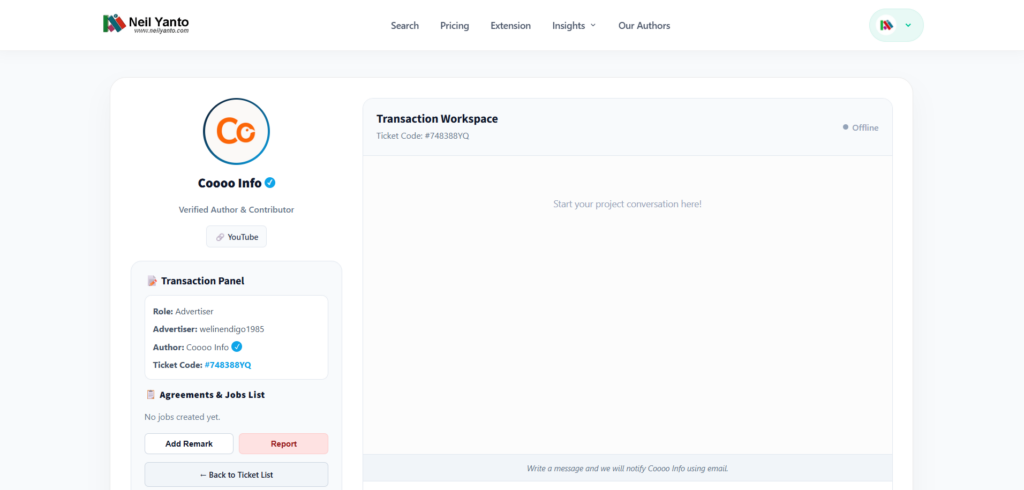Expand the green account dropdown chevron
The height and width of the screenshot is (490, 1024).
[x=908, y=25]
